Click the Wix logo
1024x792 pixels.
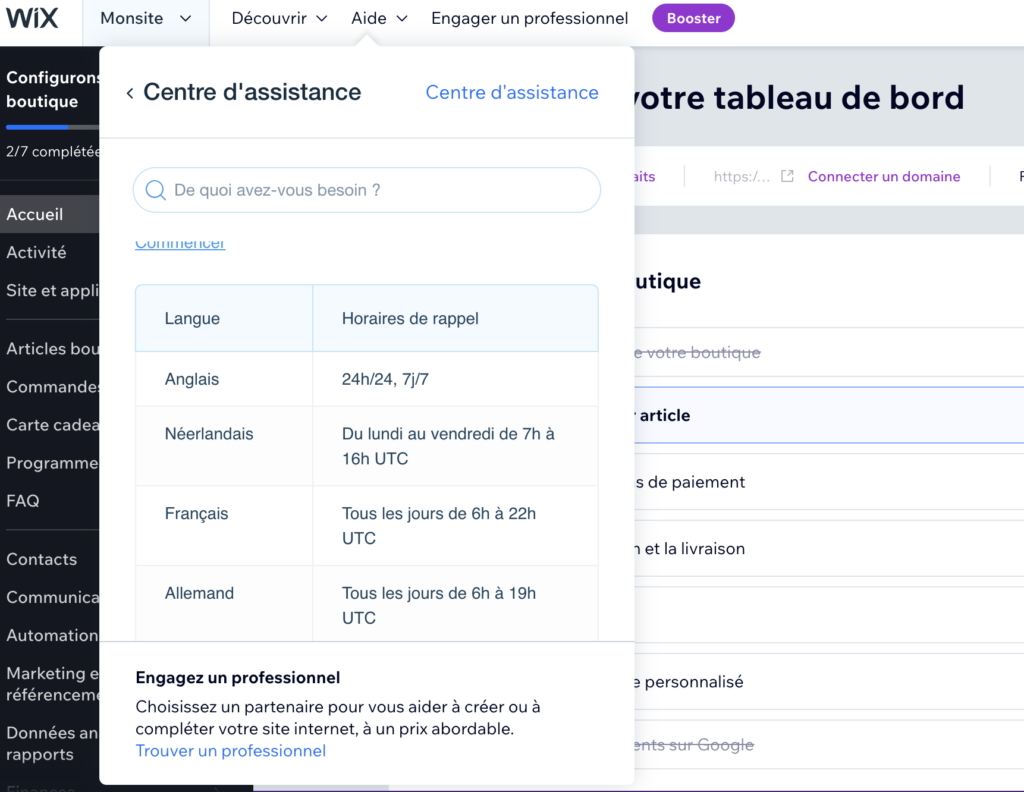pyautogui.click(x=33, y=19)
